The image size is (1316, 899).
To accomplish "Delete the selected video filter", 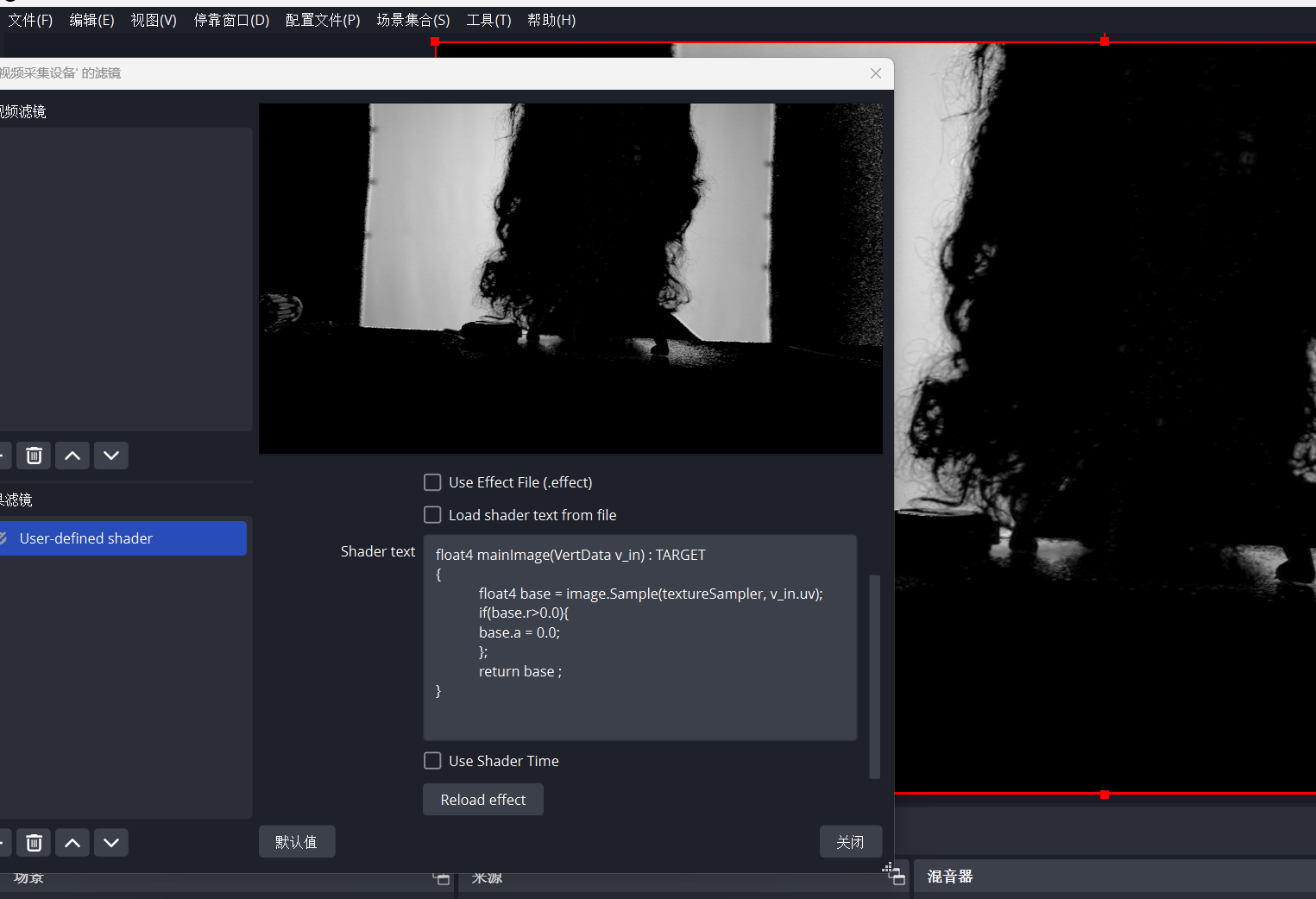I will 34,455.
